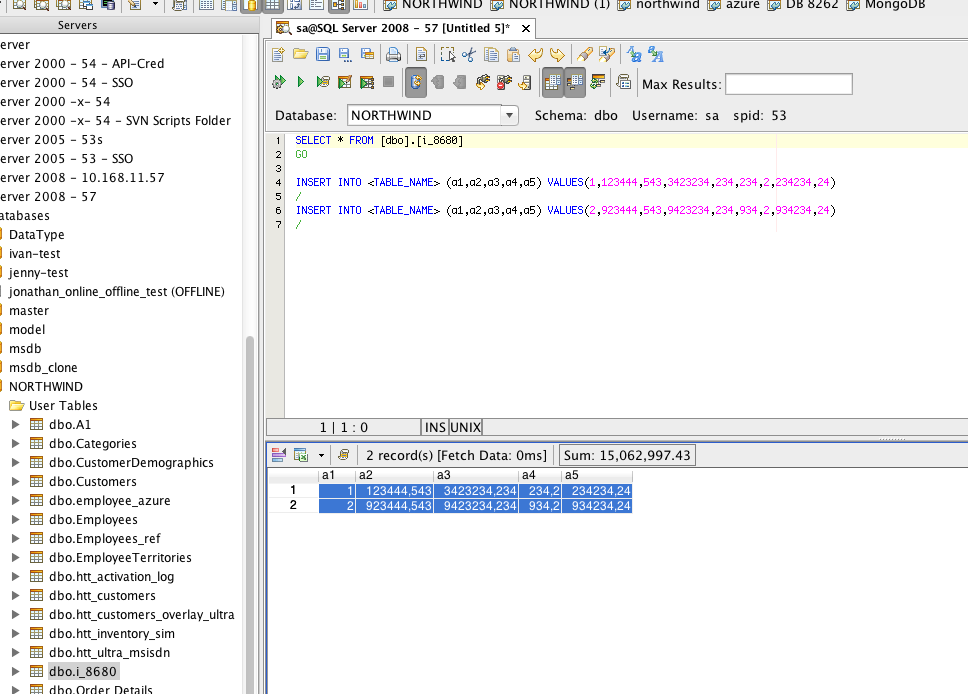Copy the selected text
Screen dimensions: 968x694
tap(491, 55)
